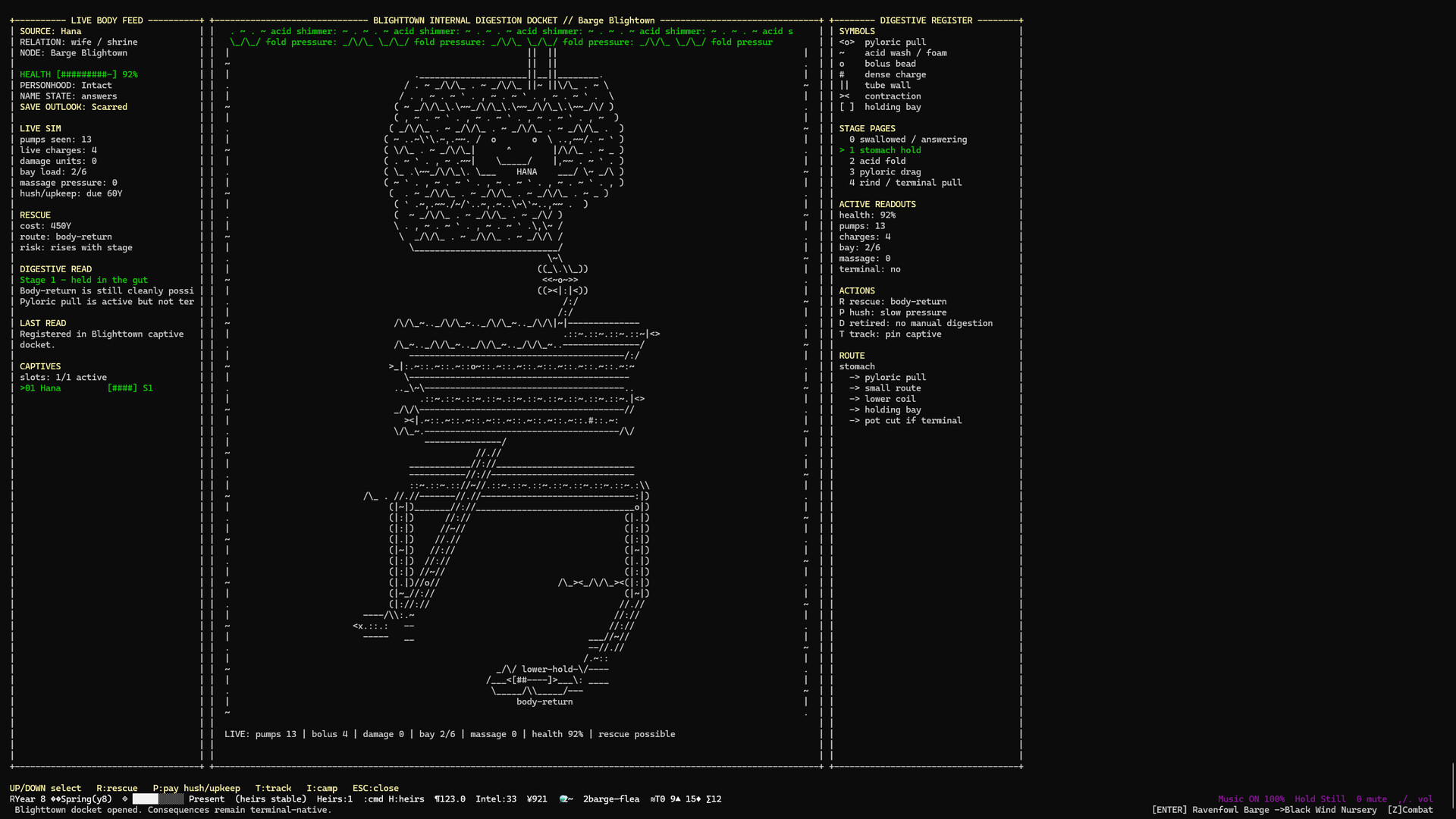Choose P:pay hush/upkeep in the hotkey bar
The height and width of the screenshot is (819, 1456).
coord(196,788)
